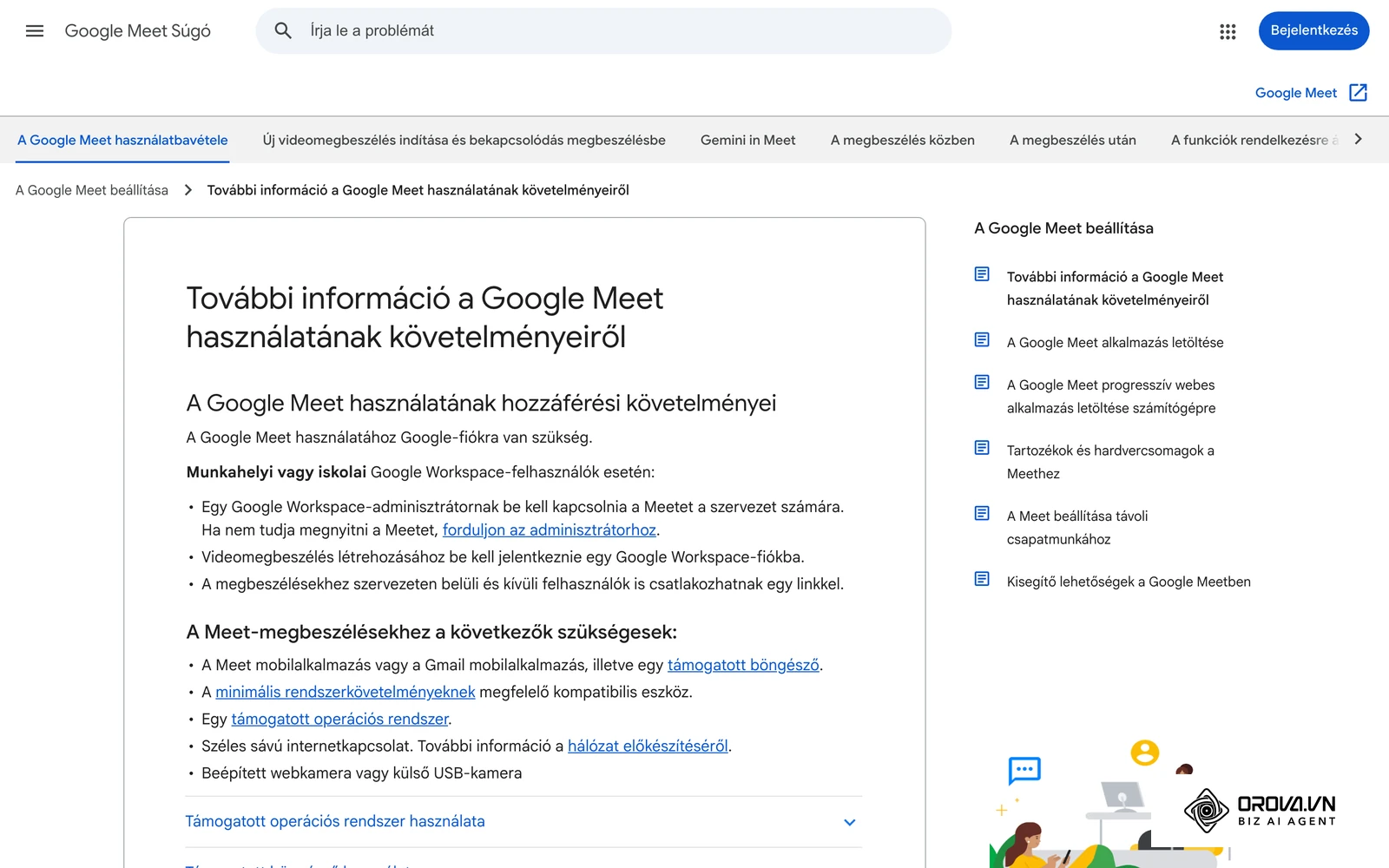Open Tartozékok és hardvercsomagok a Meethez article
Image resolution: width=1389 pixels, height=868 pixels.
1110,462
